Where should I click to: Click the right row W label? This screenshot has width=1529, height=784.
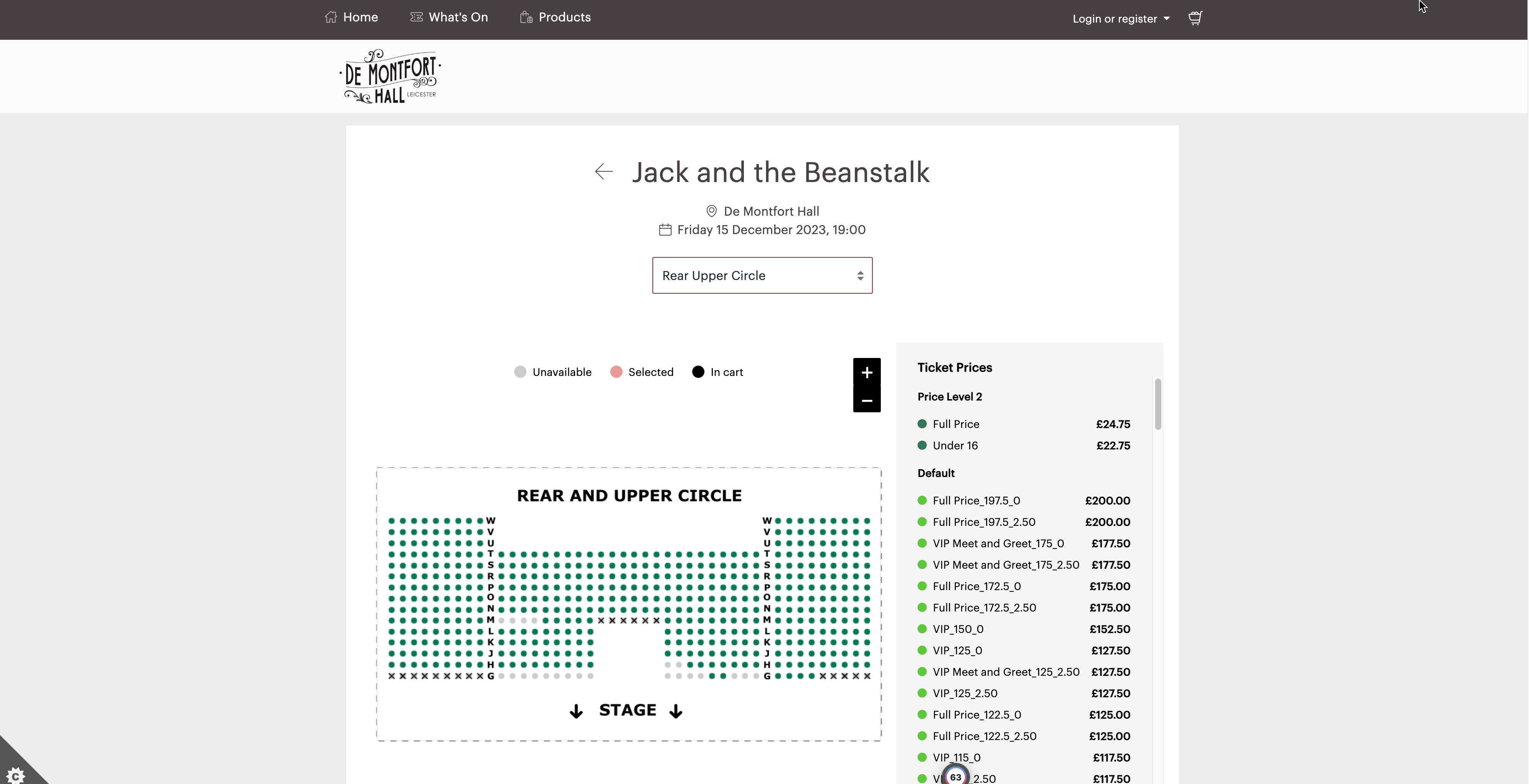[767, 520]
